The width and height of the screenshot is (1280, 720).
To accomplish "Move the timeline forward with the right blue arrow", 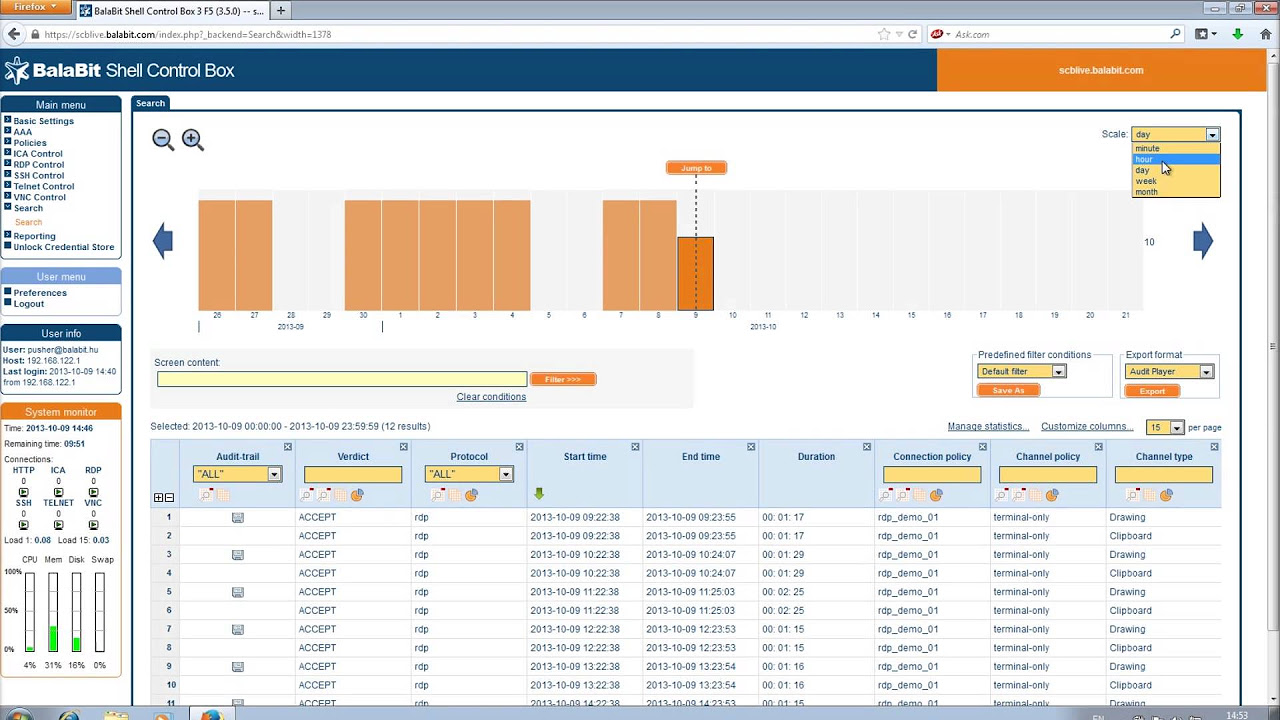I will [x=1203, y=241].
